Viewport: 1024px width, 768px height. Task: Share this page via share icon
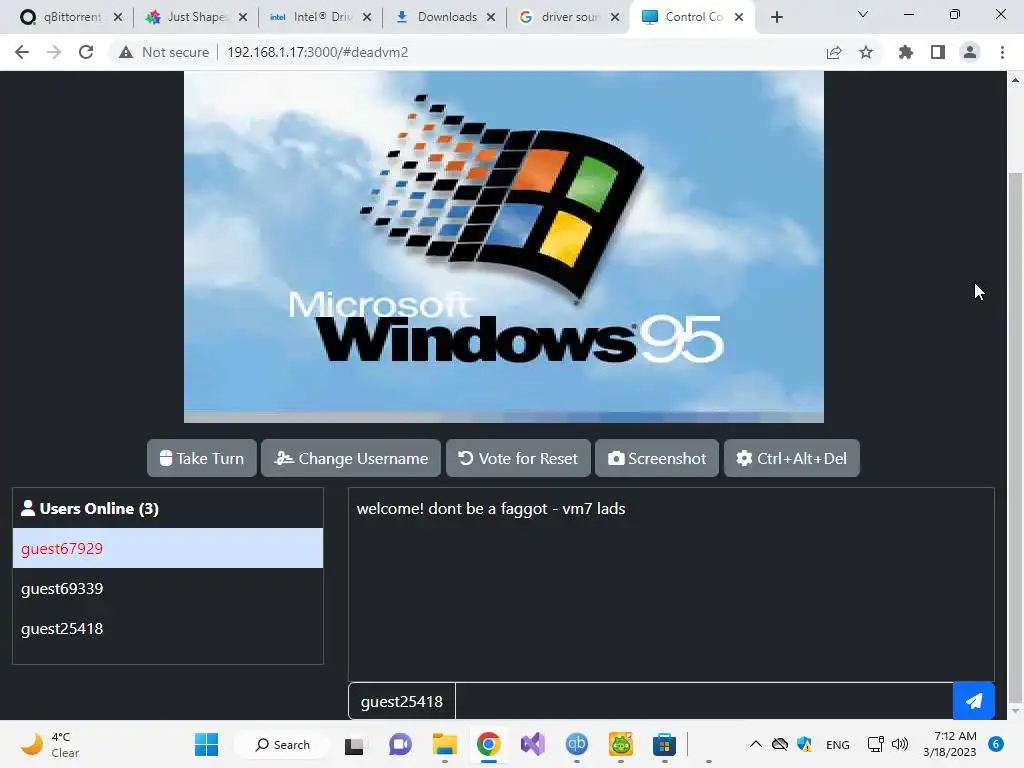[834, 52]
